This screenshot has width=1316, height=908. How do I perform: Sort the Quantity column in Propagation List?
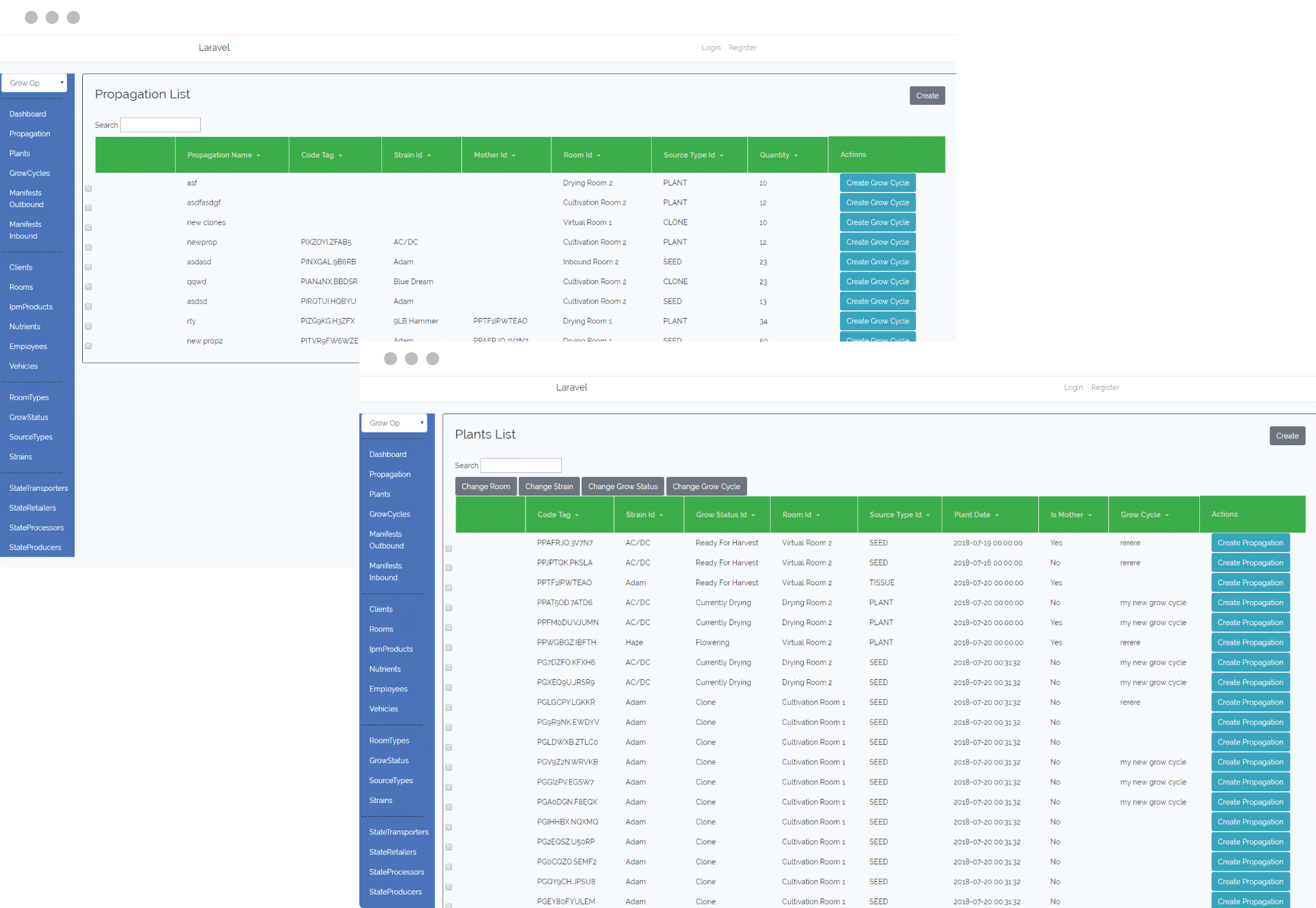click(x=796, y=156)
